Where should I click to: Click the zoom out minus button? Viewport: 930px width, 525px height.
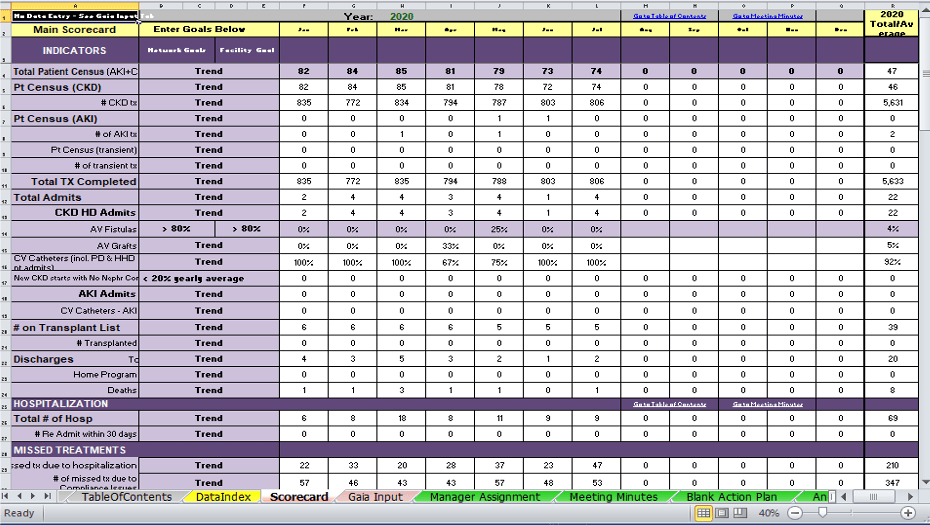tap(795, 513)
